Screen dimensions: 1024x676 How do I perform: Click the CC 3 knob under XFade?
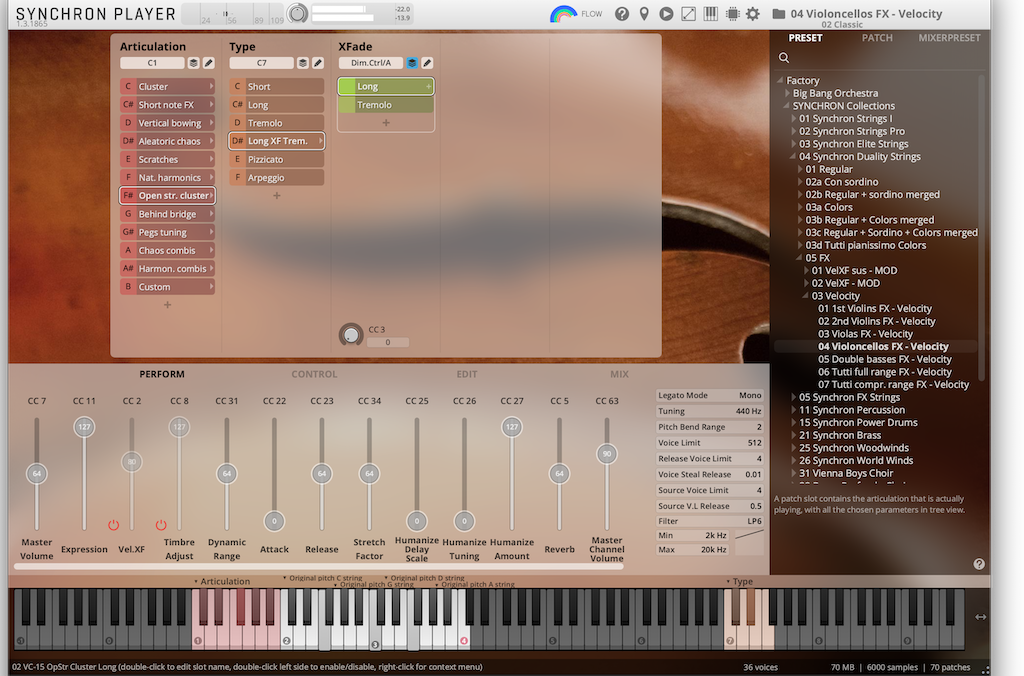(351, 335)
